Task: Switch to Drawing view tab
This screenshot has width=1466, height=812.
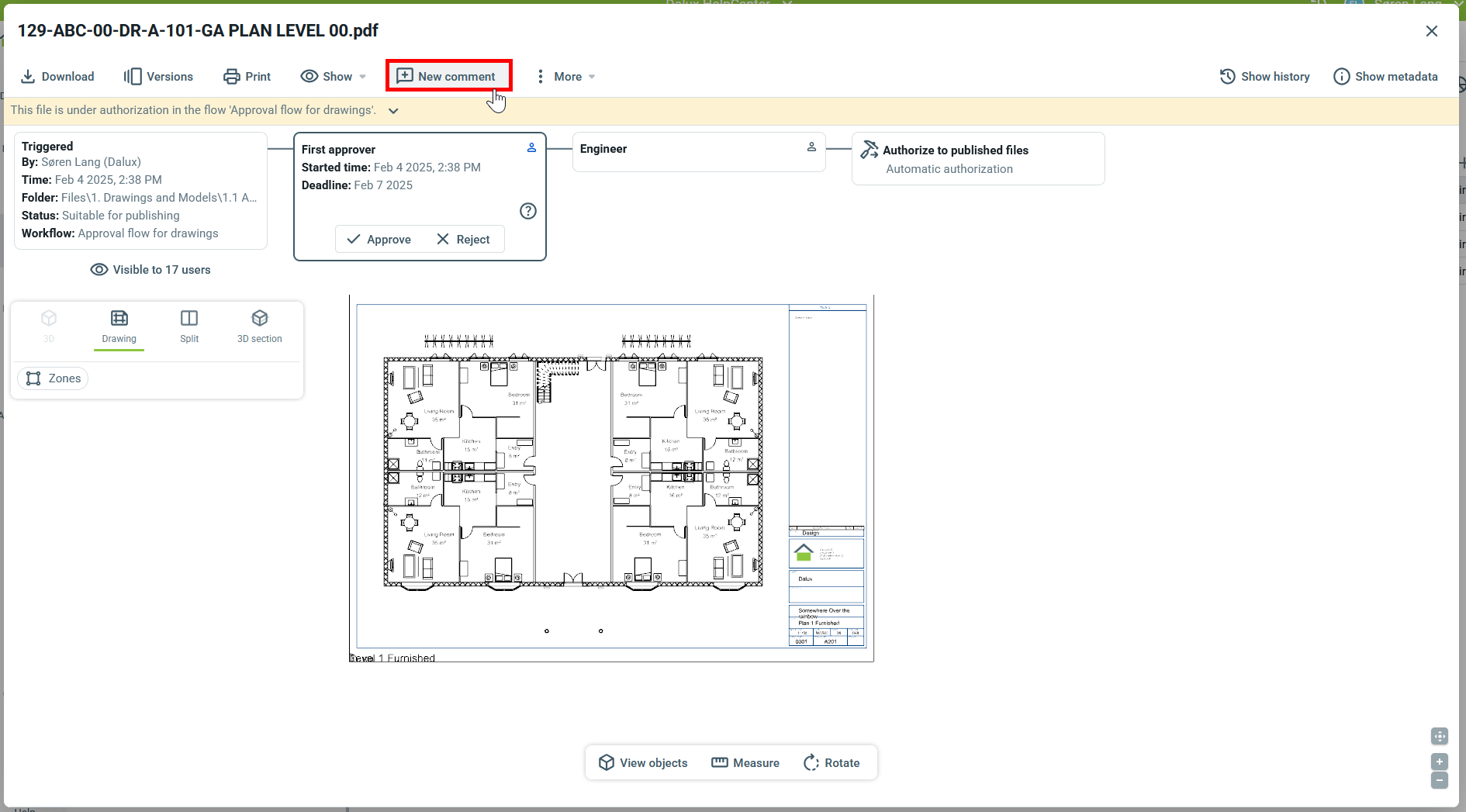Action: [x=119, y=326]
